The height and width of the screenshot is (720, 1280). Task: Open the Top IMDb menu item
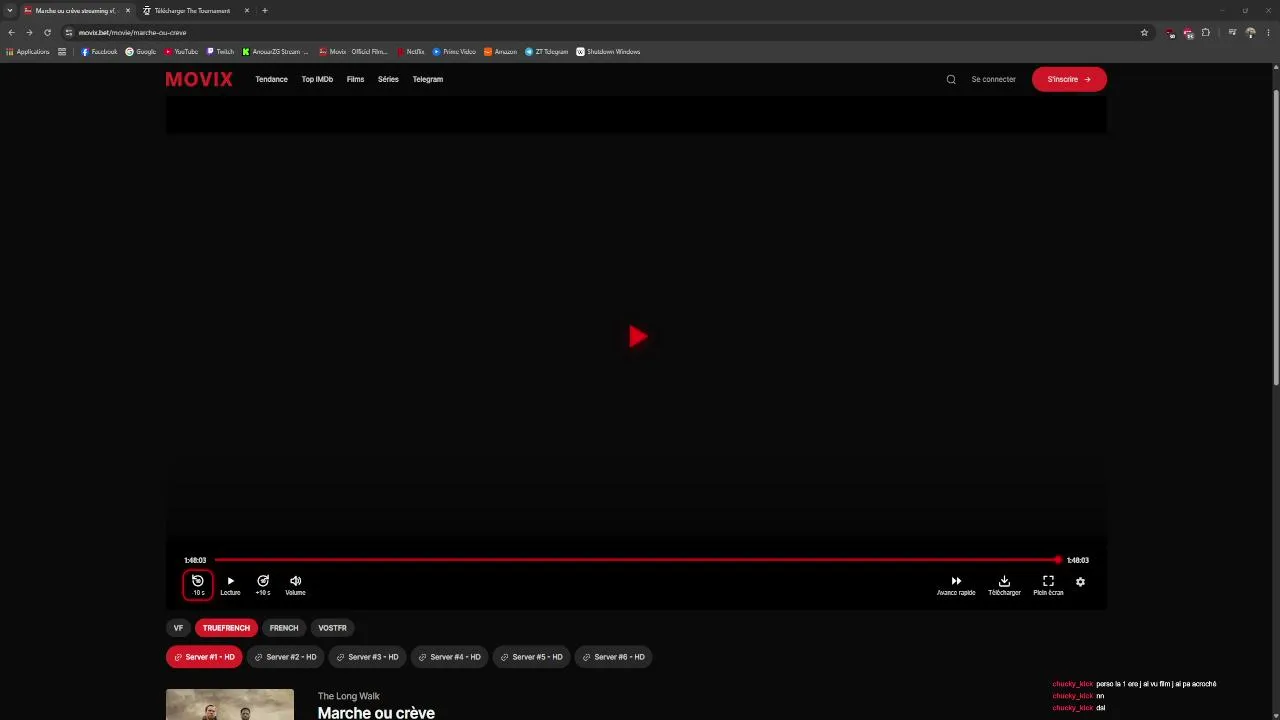(317, 79)
